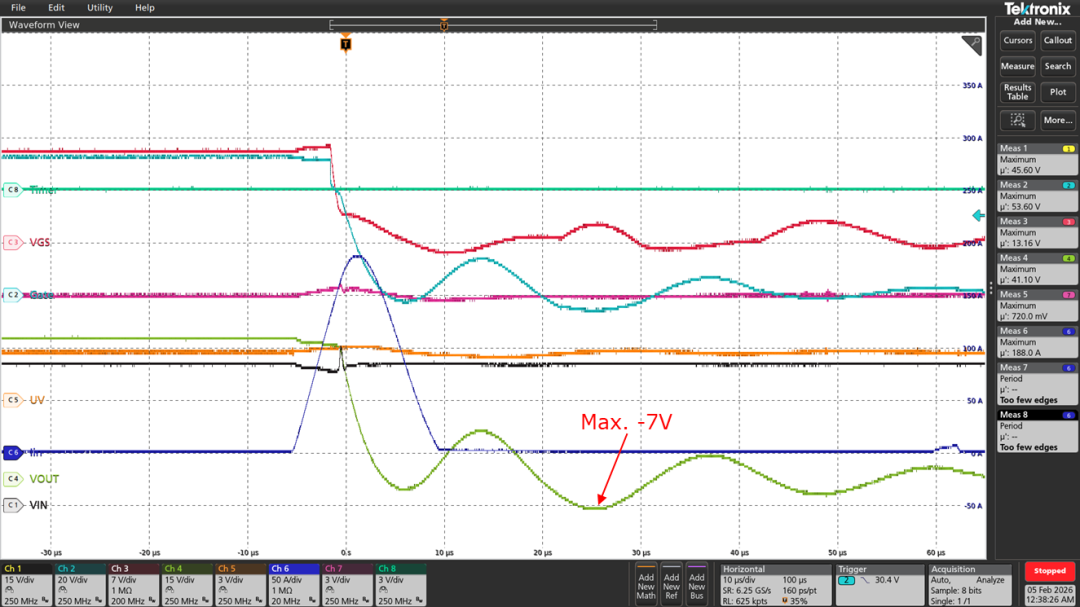Open the Edit menu

(x=56, y=8)
